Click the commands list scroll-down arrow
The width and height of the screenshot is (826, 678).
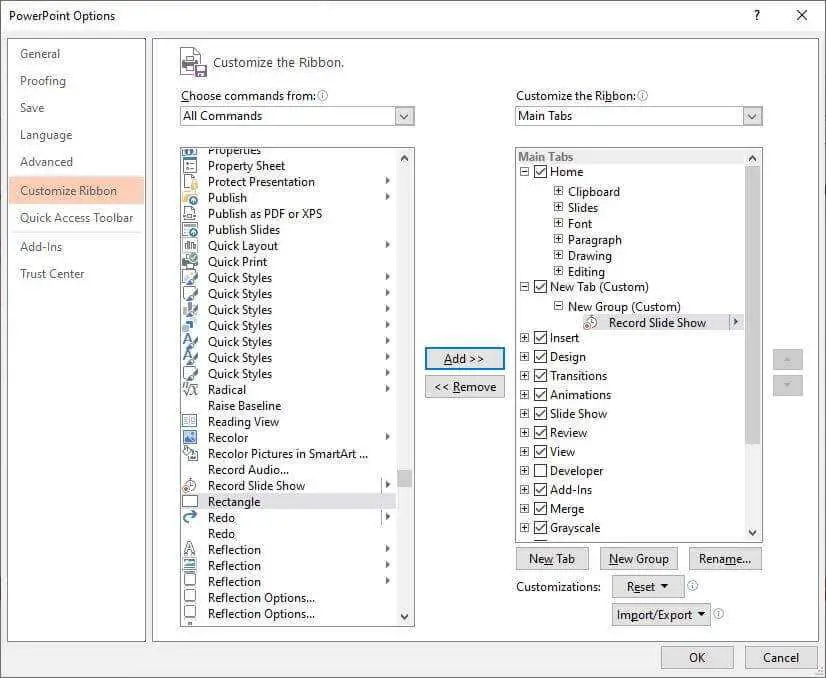coord(405,616)
